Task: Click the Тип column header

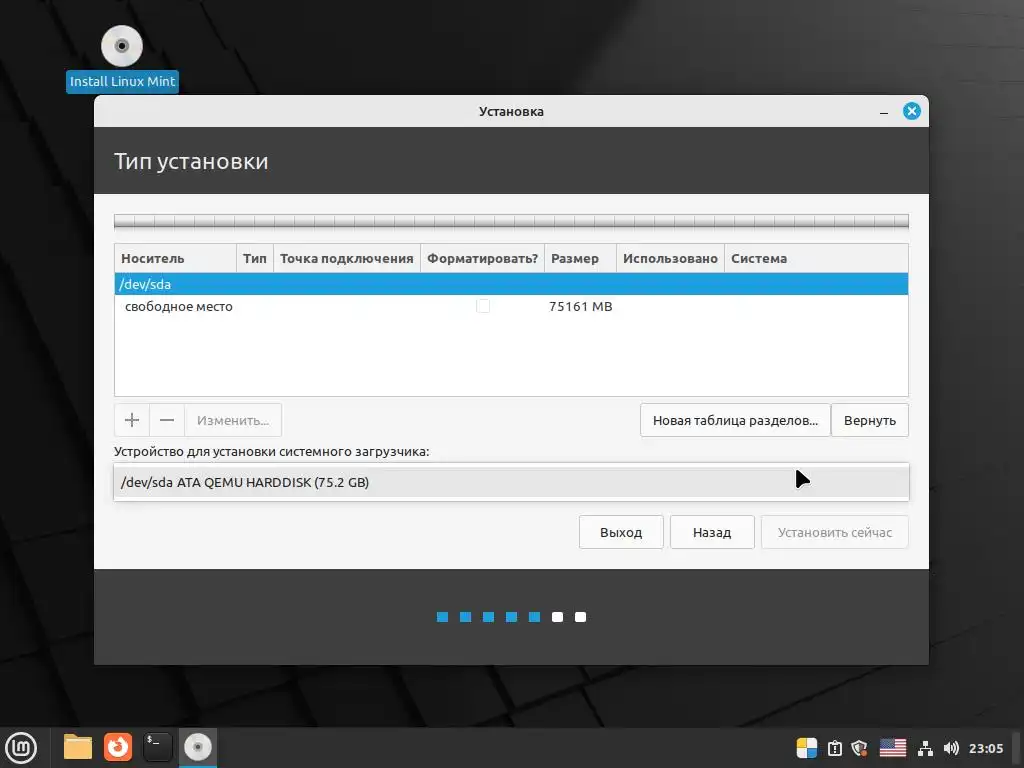Action: point(255,259)
